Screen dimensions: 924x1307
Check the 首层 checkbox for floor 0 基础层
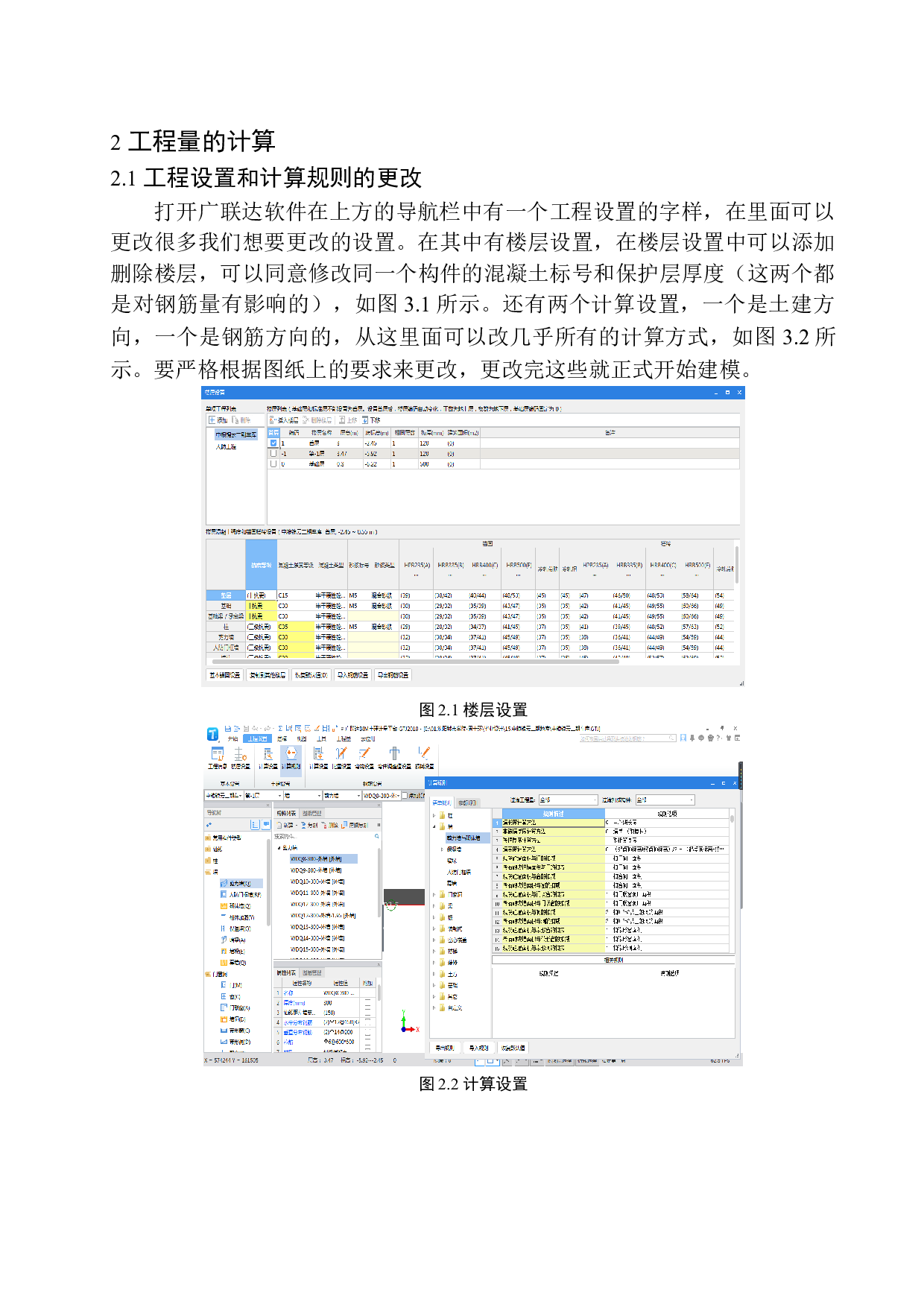(273, 463)
